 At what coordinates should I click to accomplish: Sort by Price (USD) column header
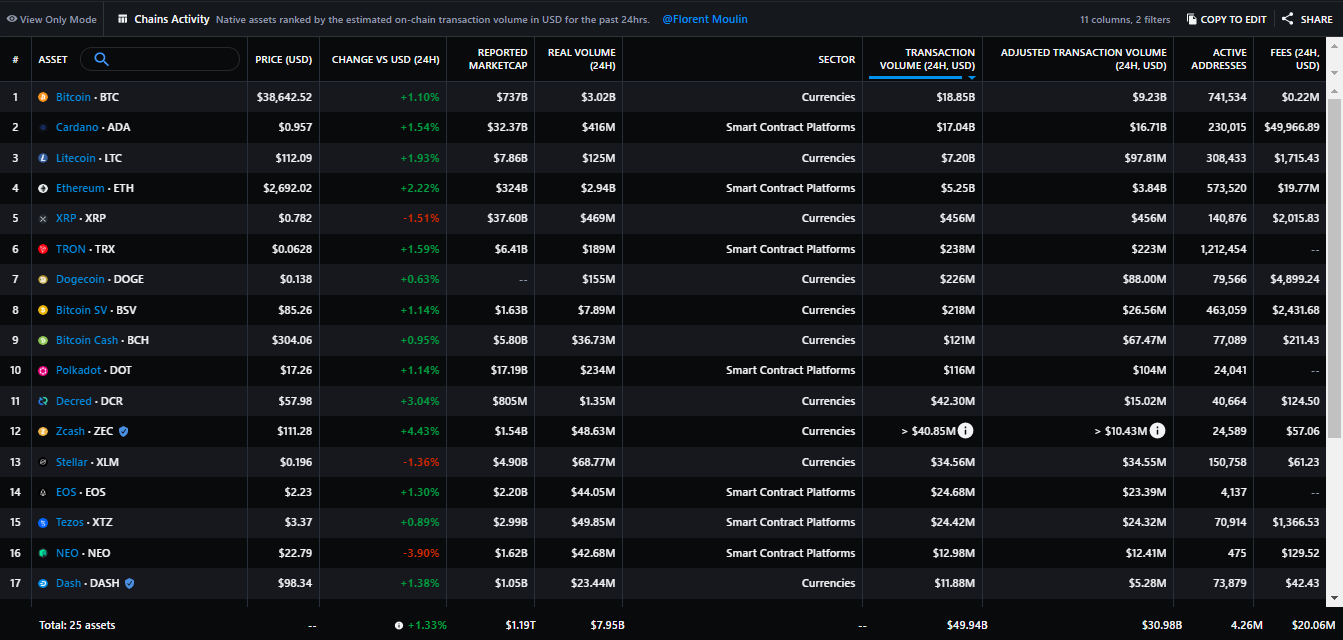(284, 59)
